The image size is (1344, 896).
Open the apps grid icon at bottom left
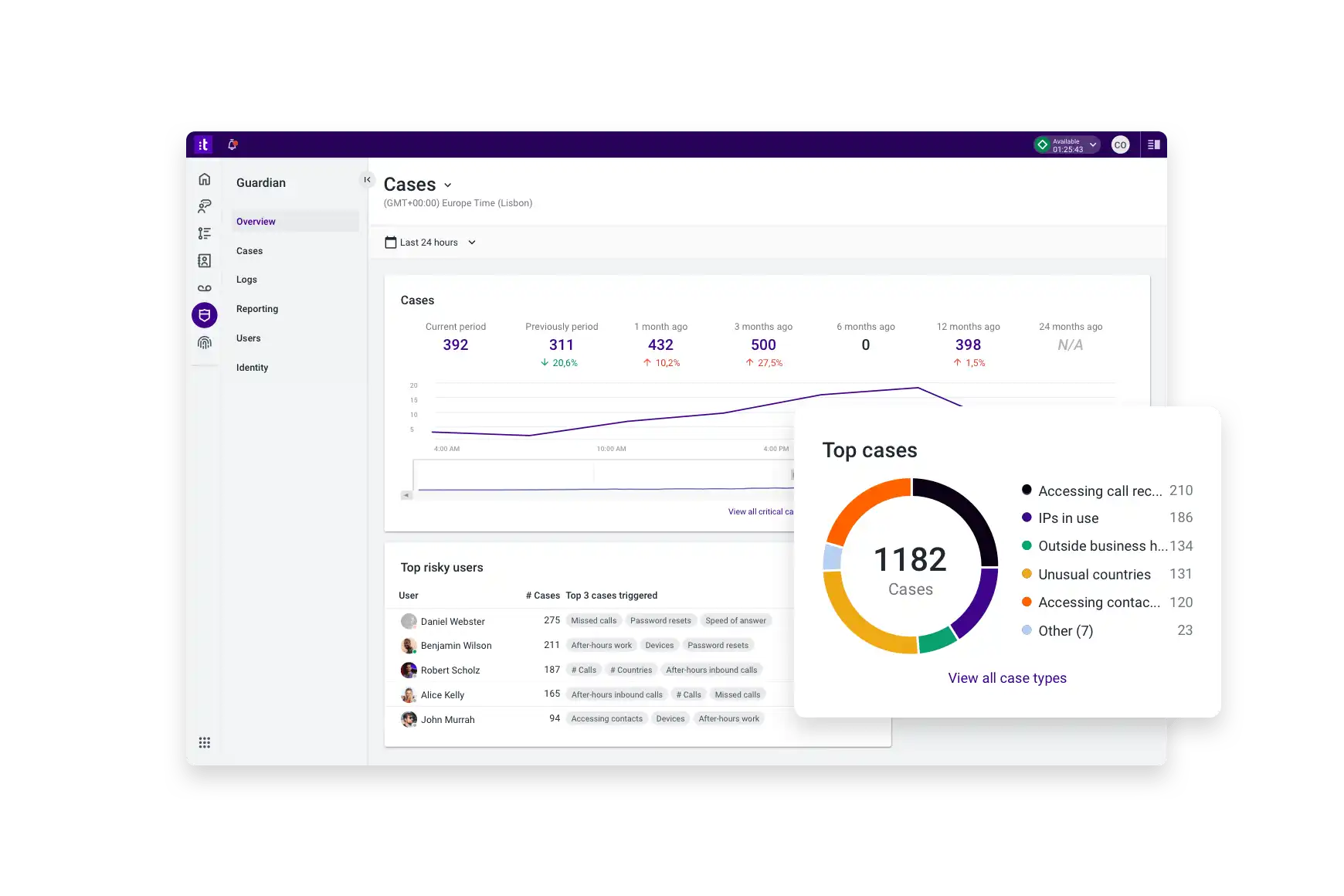(205, 742)
